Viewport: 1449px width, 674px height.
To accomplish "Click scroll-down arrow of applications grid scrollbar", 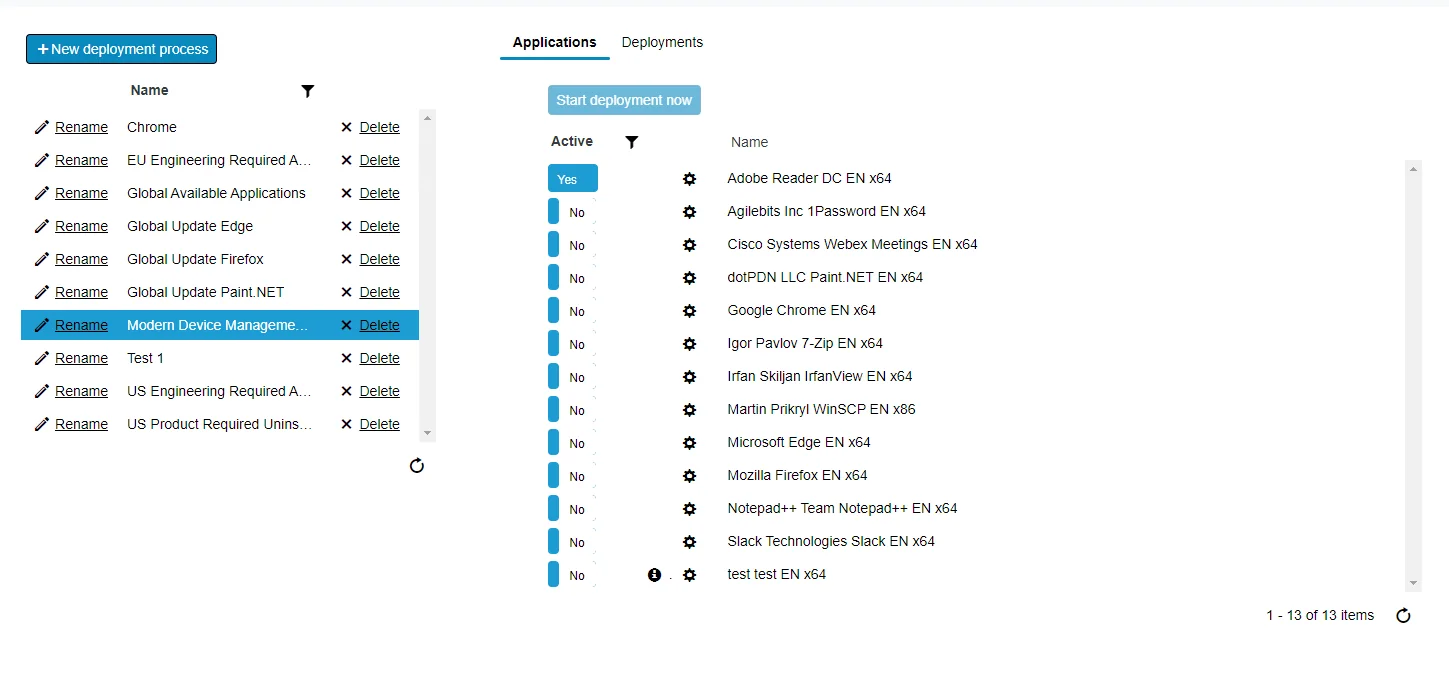I will point(1413,583).
